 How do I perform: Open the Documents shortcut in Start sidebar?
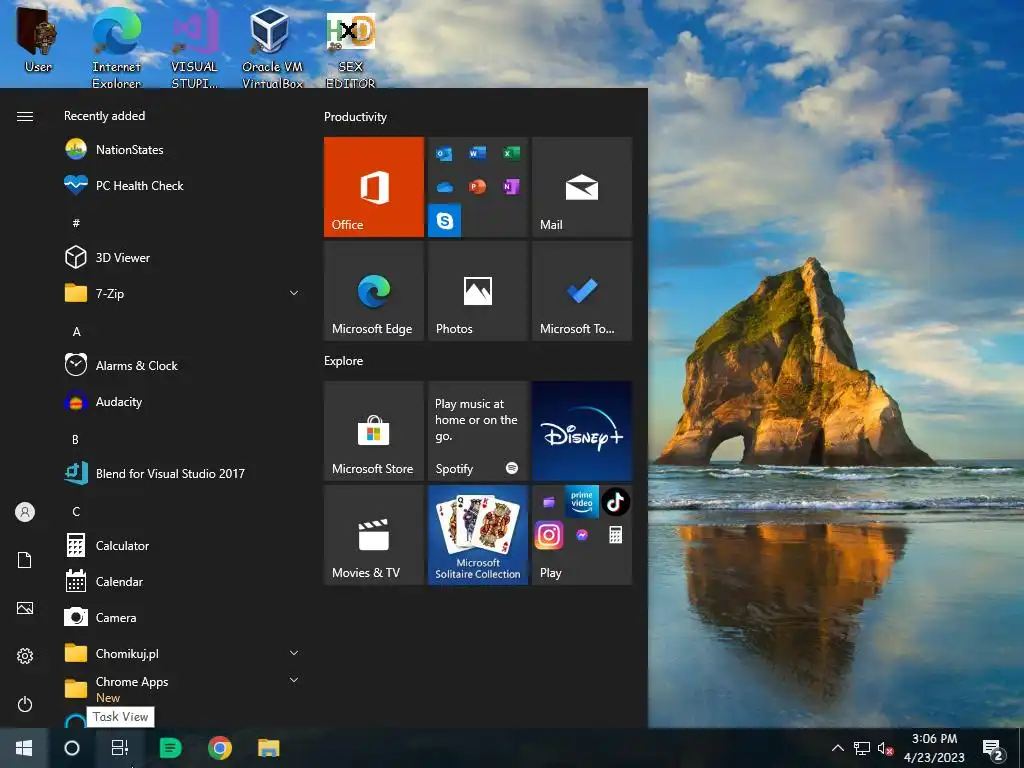coord(25,560)
